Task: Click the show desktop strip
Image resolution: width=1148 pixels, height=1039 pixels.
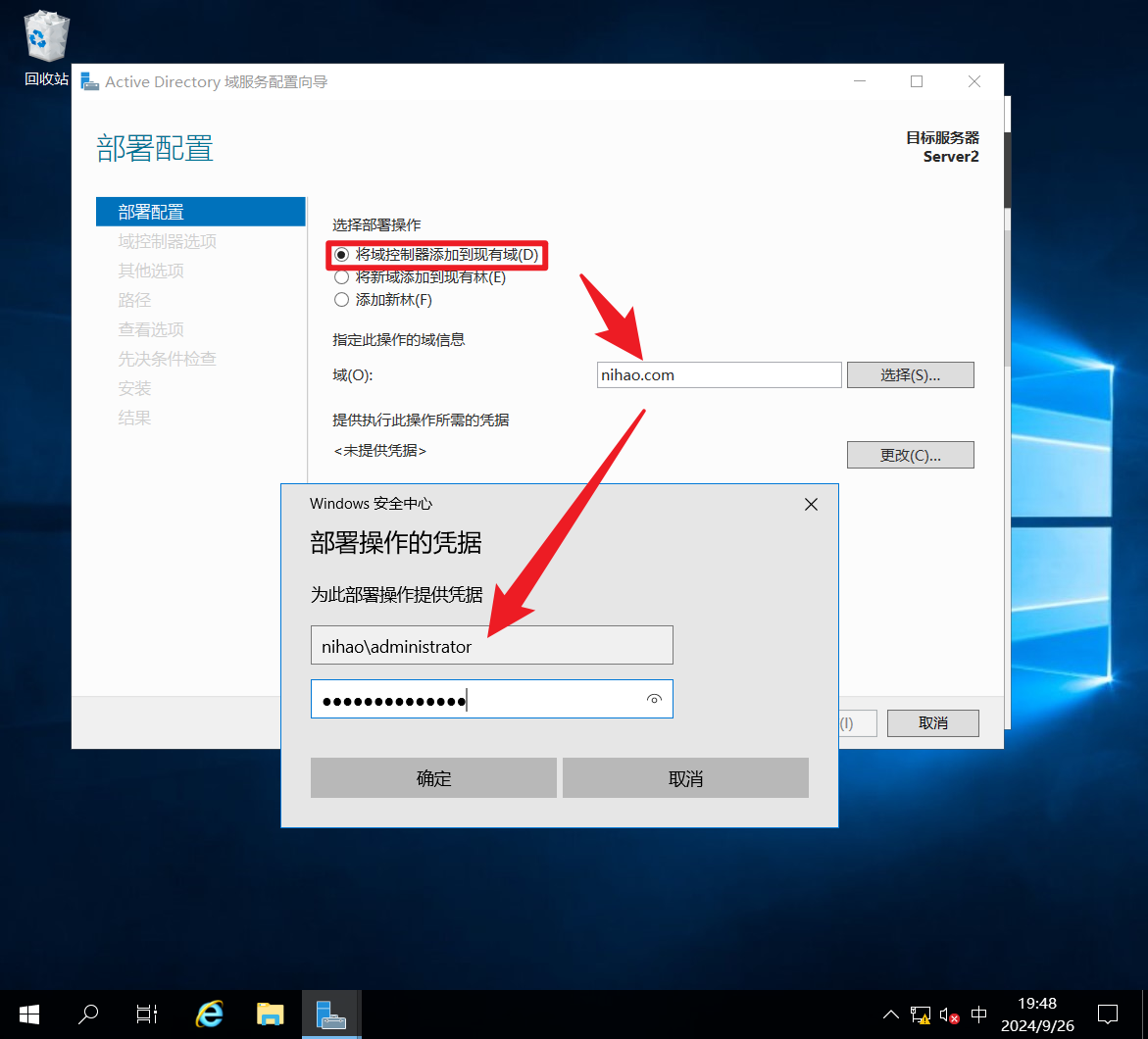Action: (1145, 1014)
